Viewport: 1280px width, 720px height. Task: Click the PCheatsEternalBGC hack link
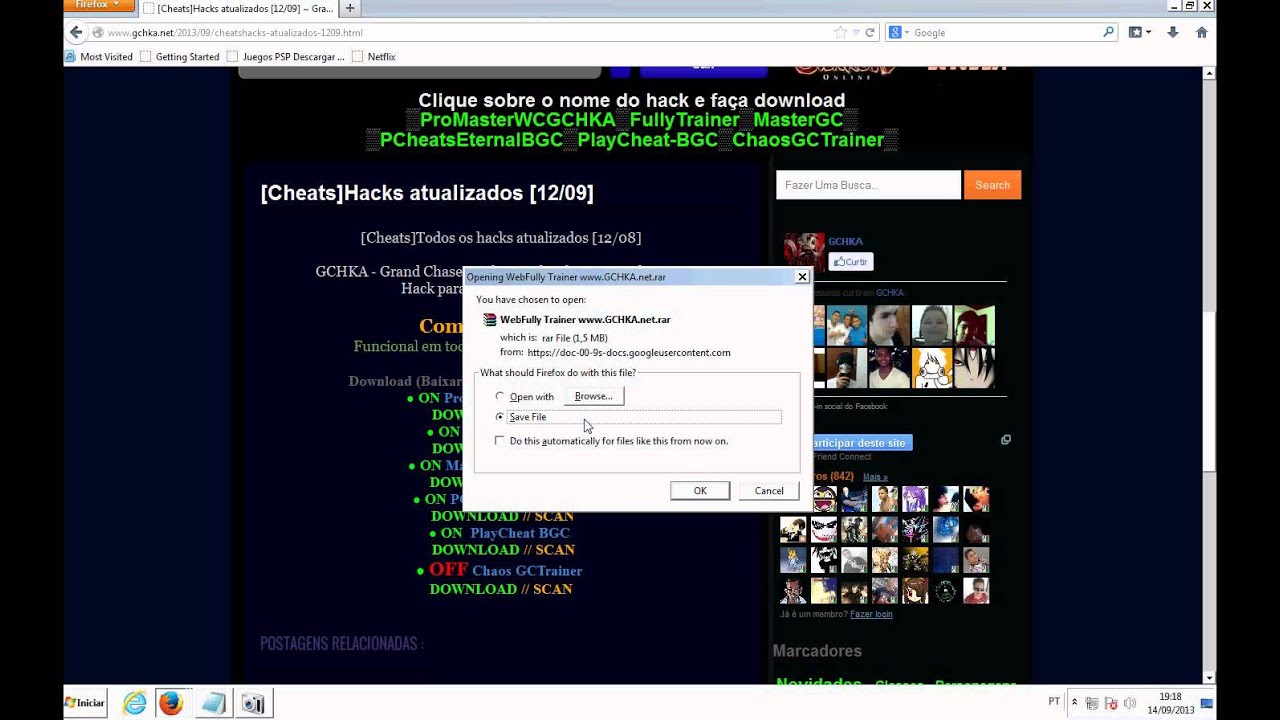tap(471, 140)
